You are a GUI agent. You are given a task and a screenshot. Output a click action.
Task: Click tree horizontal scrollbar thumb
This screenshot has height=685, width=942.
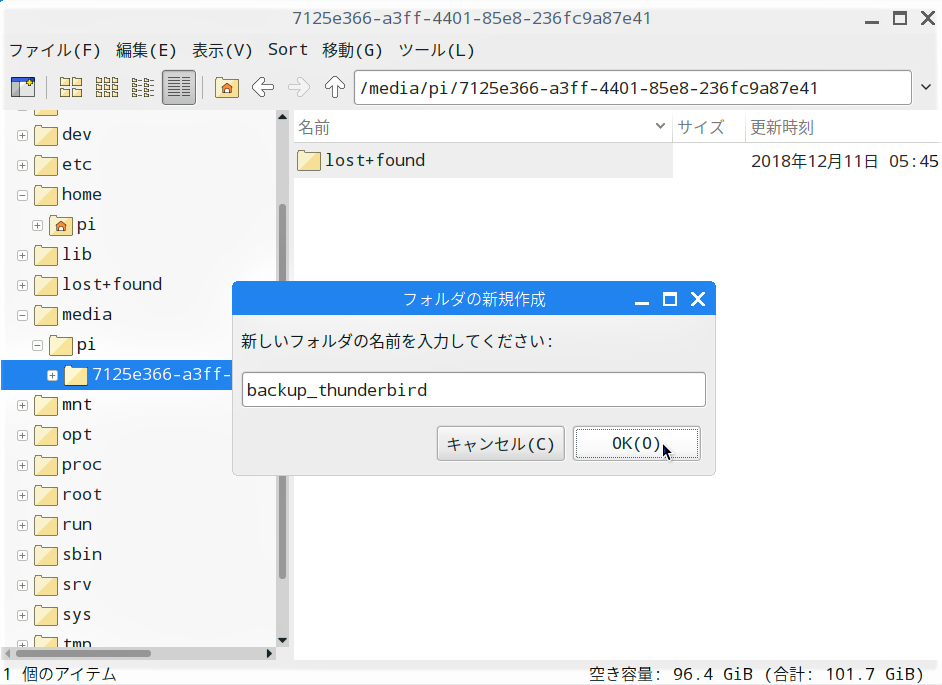84,653
